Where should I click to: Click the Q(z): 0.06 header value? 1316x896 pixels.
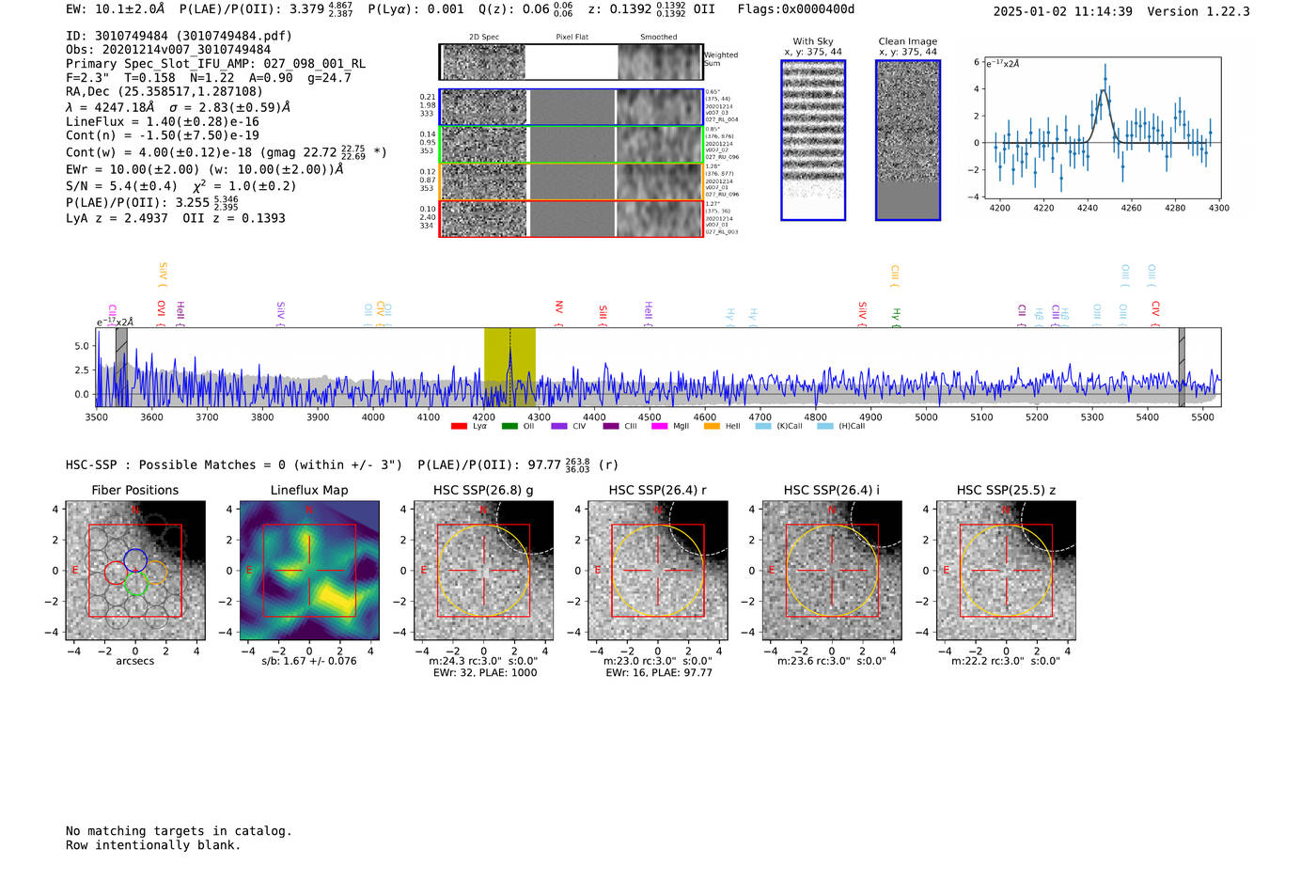(x=525, y=9)
